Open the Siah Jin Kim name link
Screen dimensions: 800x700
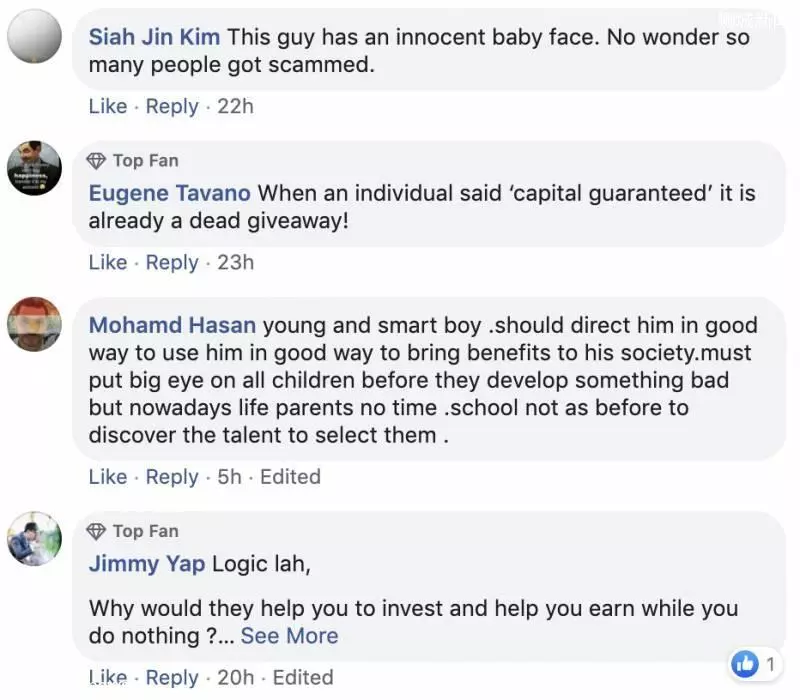154,37
